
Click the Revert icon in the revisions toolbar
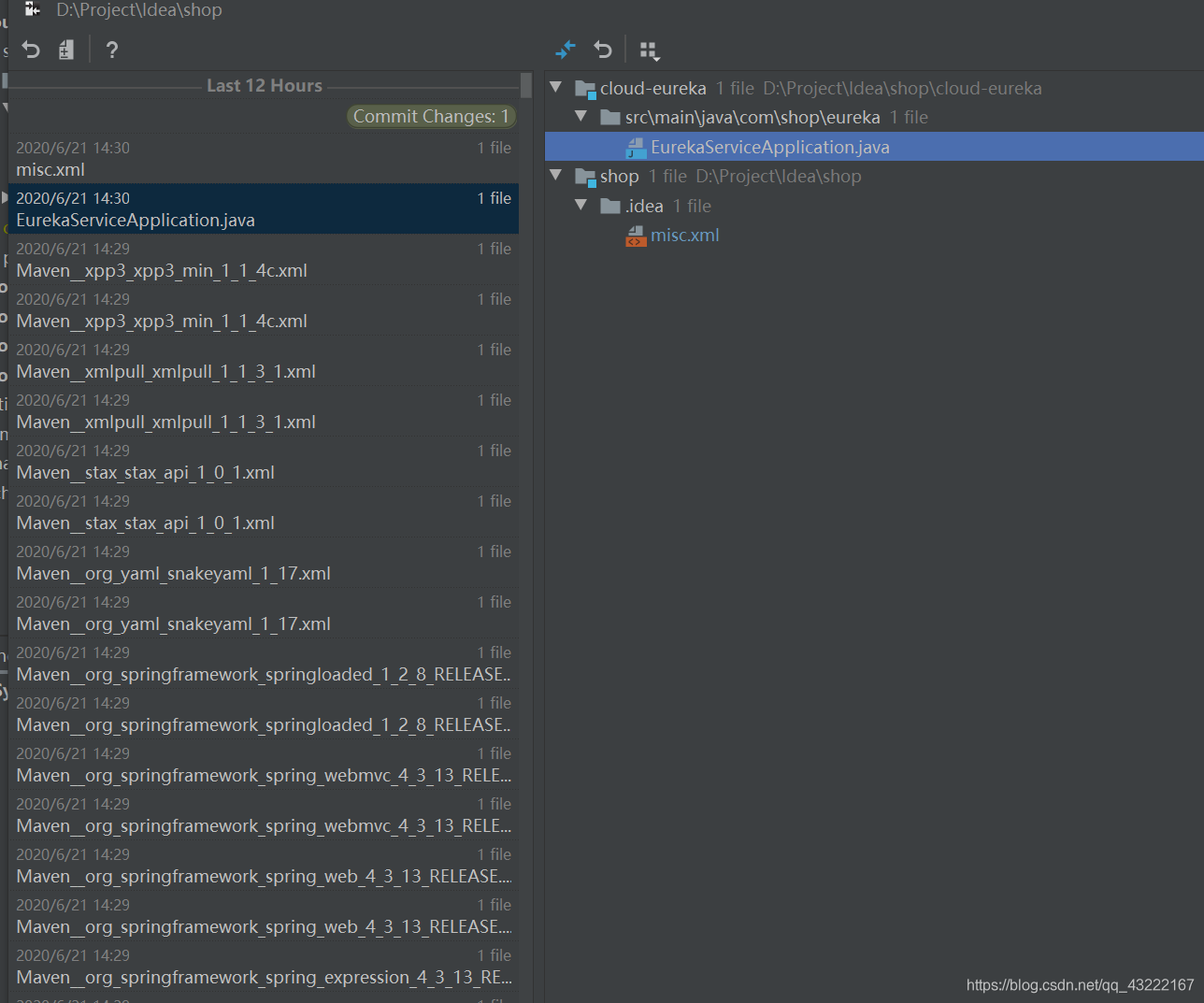[31, 50]
